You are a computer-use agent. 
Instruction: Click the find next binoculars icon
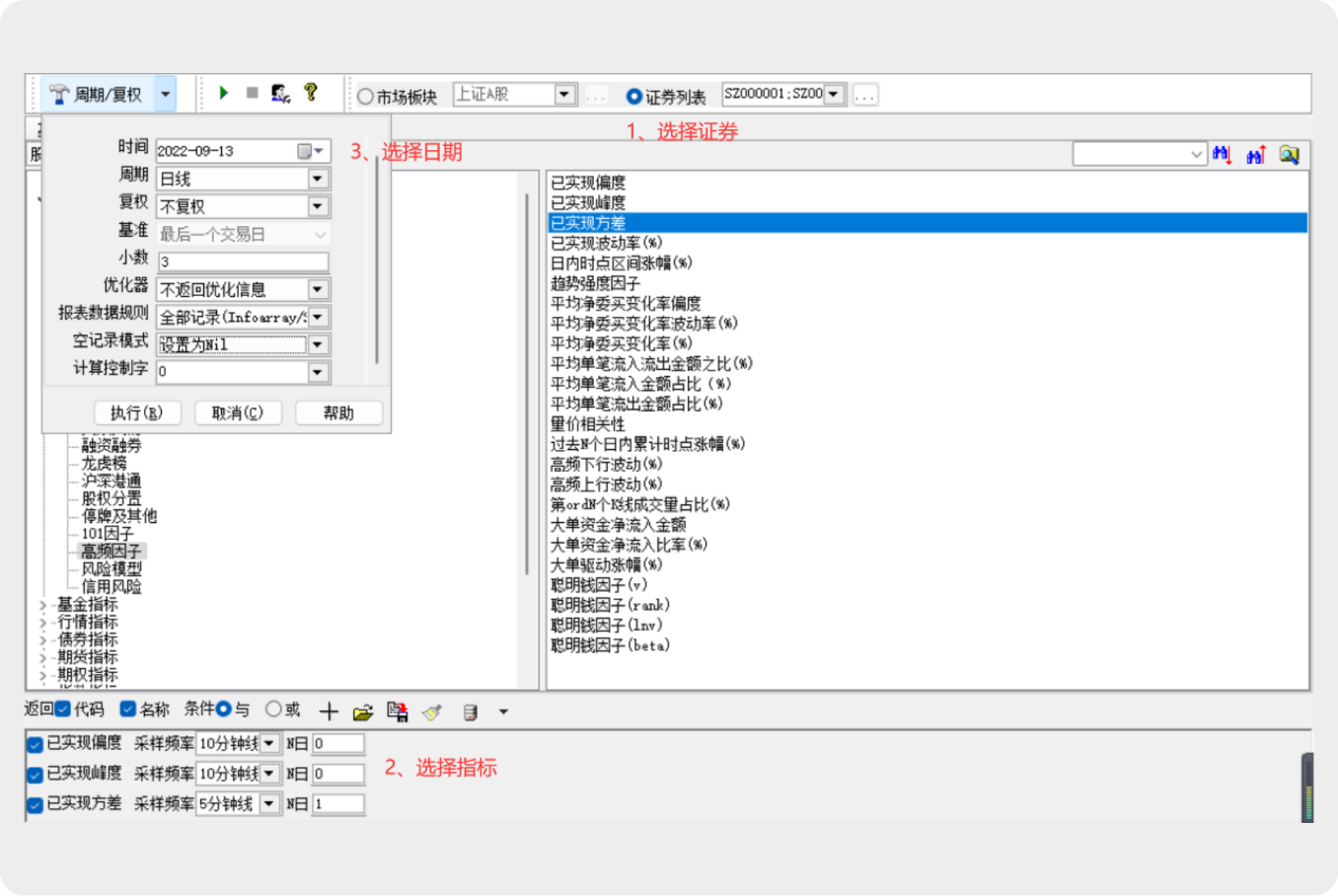1223,155
